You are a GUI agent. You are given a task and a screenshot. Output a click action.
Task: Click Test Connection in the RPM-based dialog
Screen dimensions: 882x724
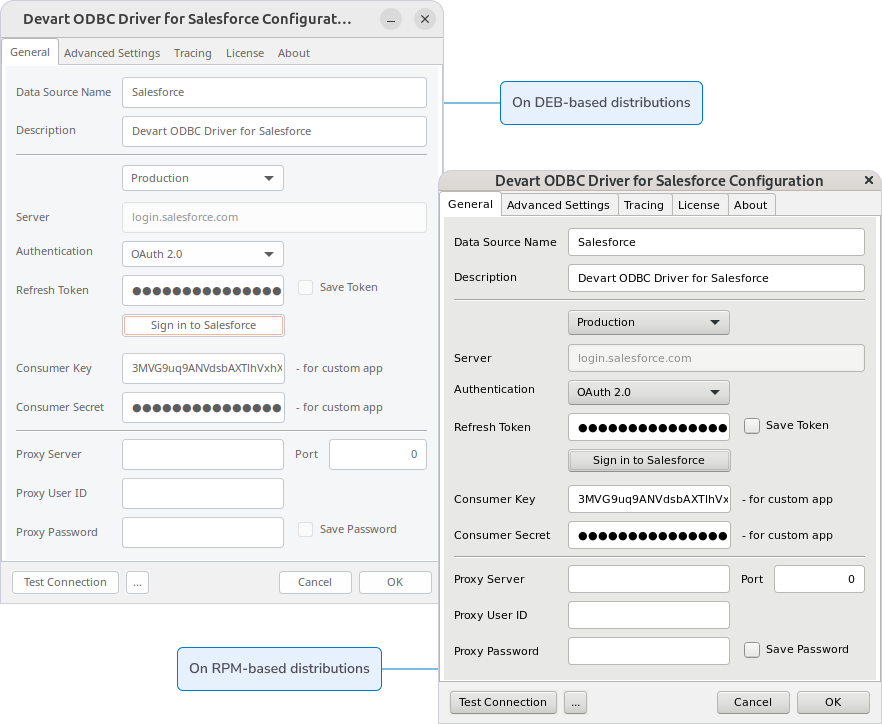point(503,702)
